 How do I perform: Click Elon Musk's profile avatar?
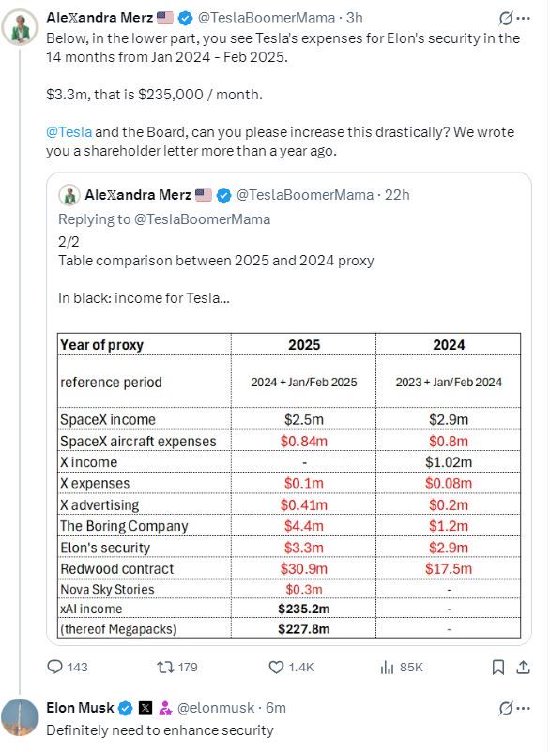click(x=20, y=717)
